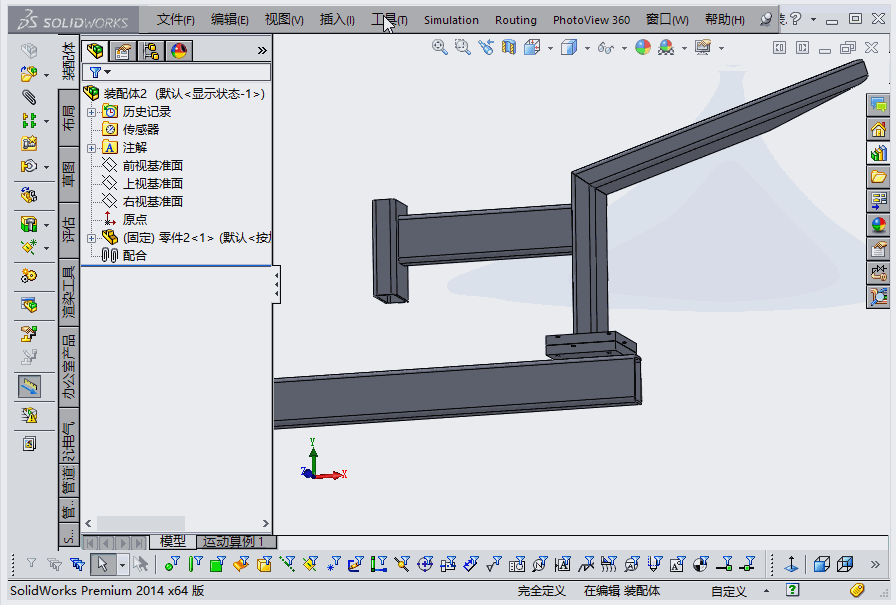Click the Reference Geometry icon

coord(29,247)
